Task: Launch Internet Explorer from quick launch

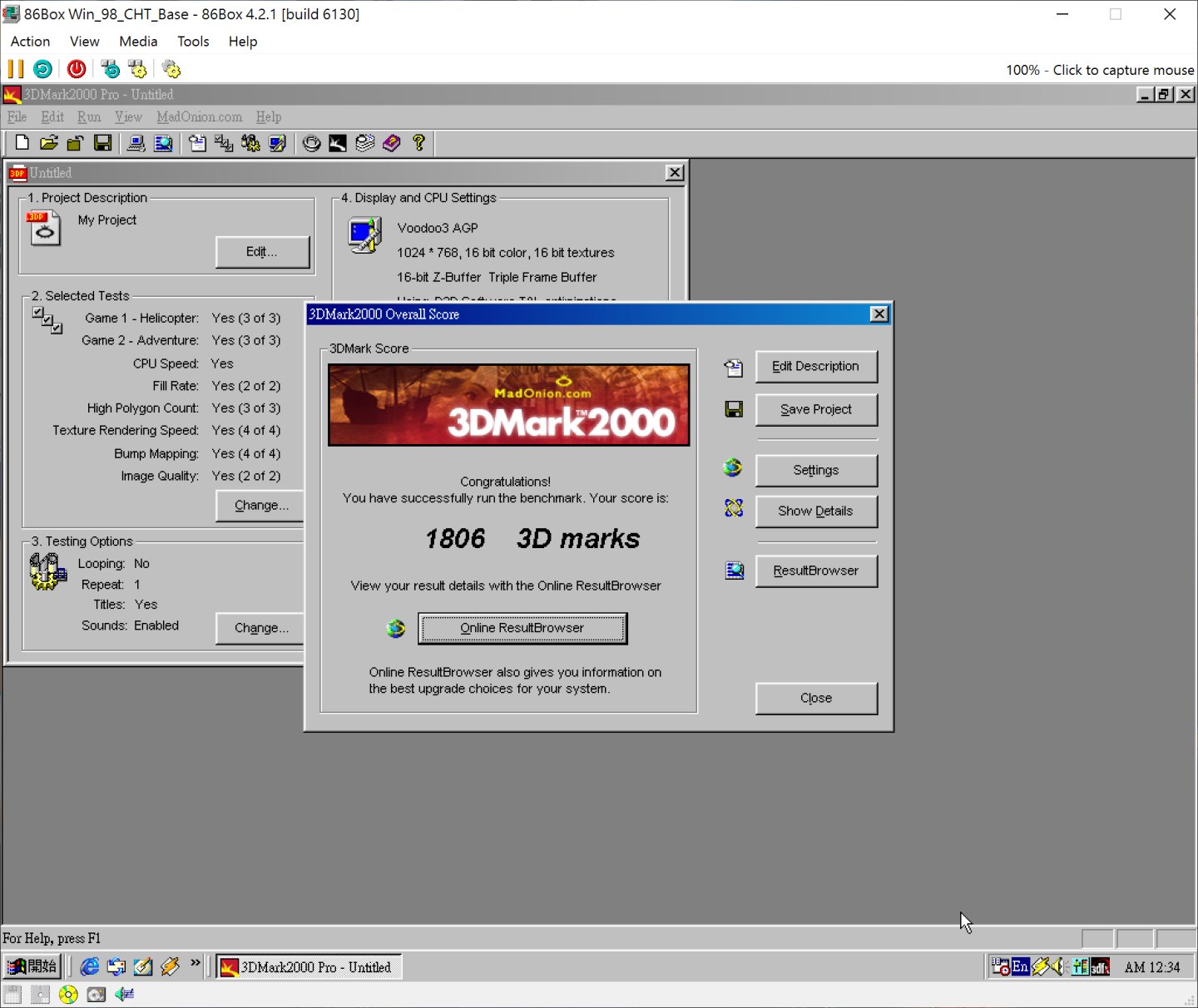Action: [x=89, y=966]
